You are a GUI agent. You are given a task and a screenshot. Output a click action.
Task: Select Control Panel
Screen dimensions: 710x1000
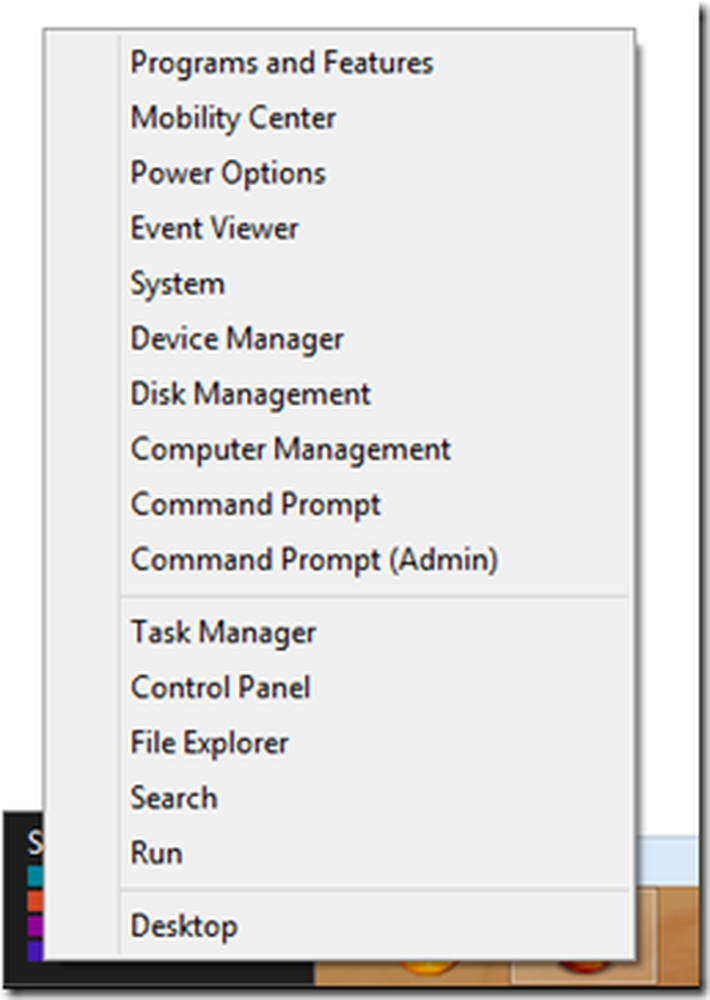[x=220, y=687]
